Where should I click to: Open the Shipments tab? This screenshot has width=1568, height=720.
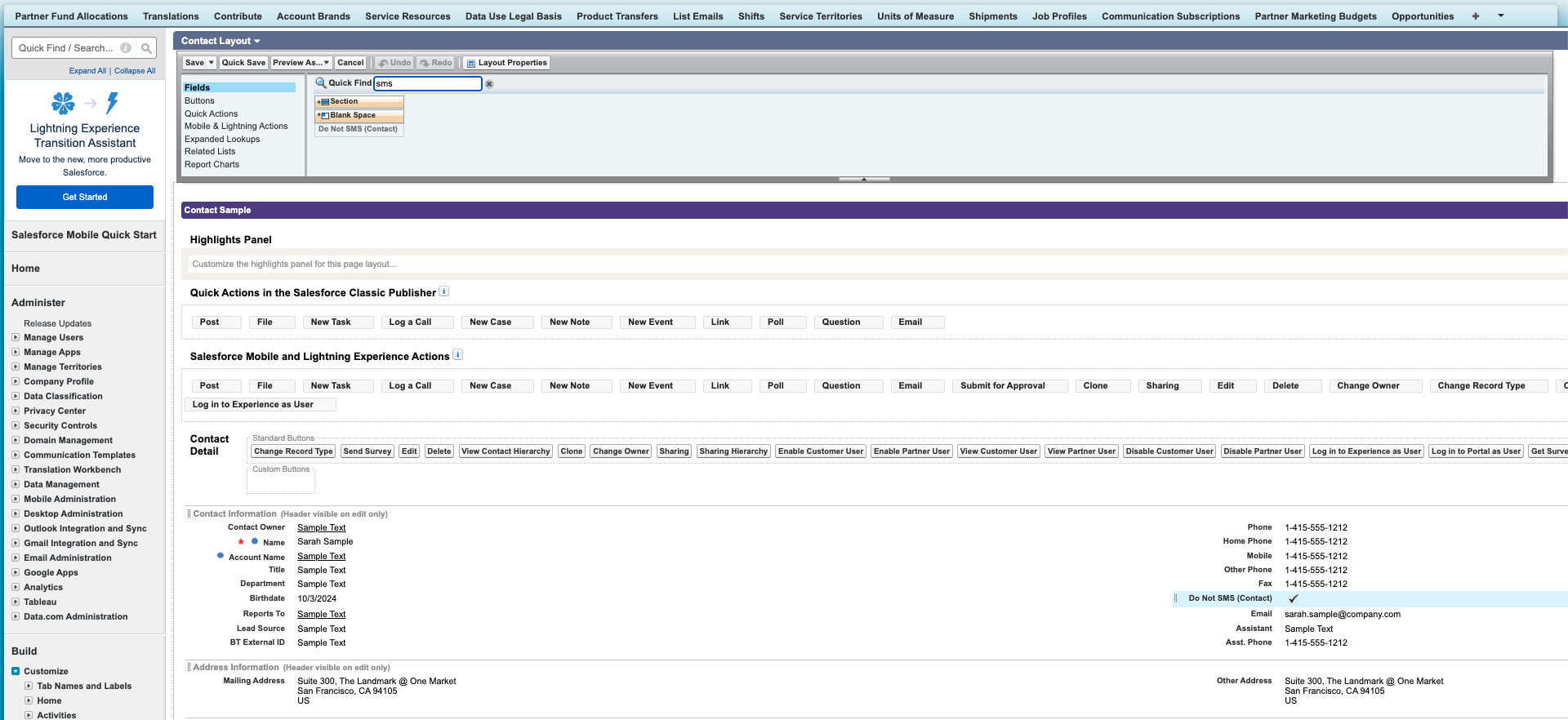(992, 16)
